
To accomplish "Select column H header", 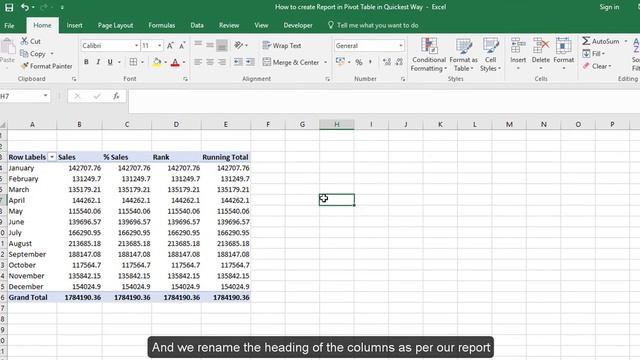I will tap(337, 124).
